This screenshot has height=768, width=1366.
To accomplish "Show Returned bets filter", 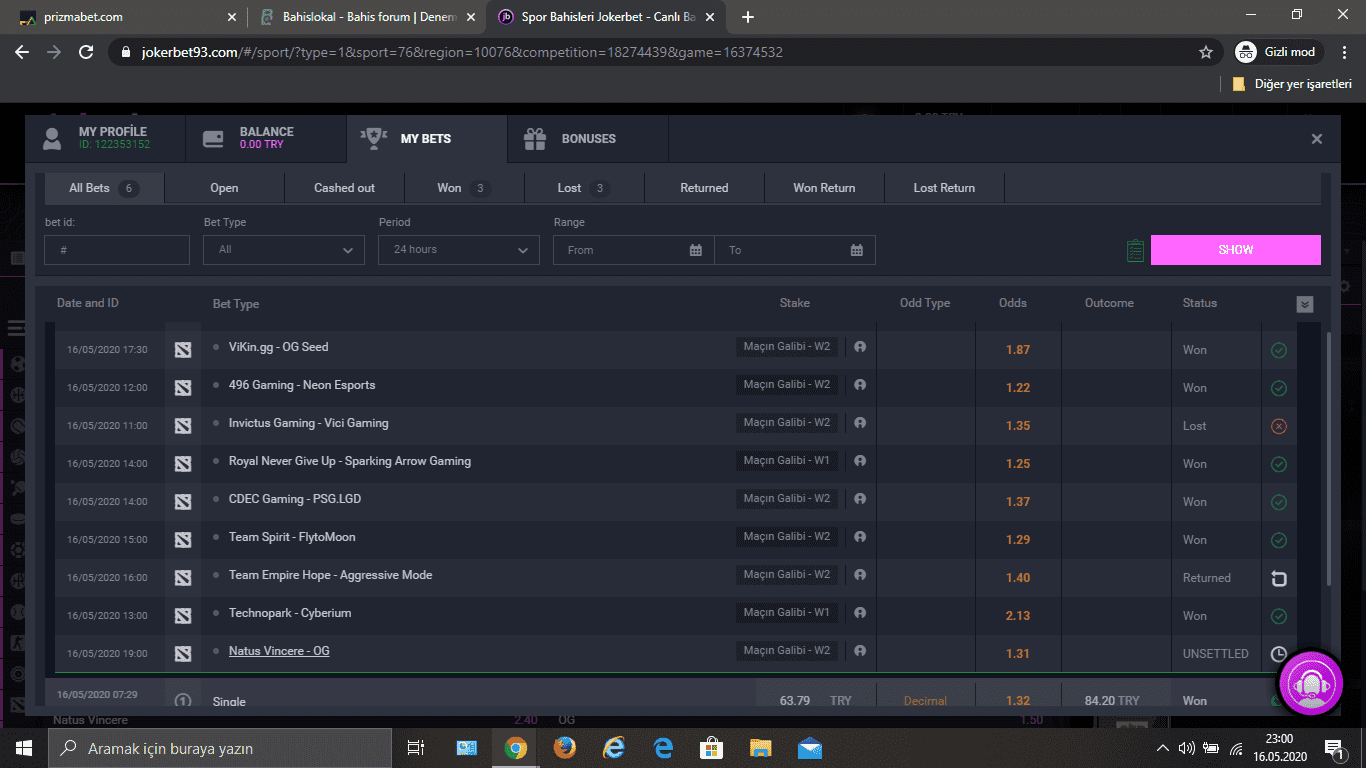I will click(x=704, y=188).
